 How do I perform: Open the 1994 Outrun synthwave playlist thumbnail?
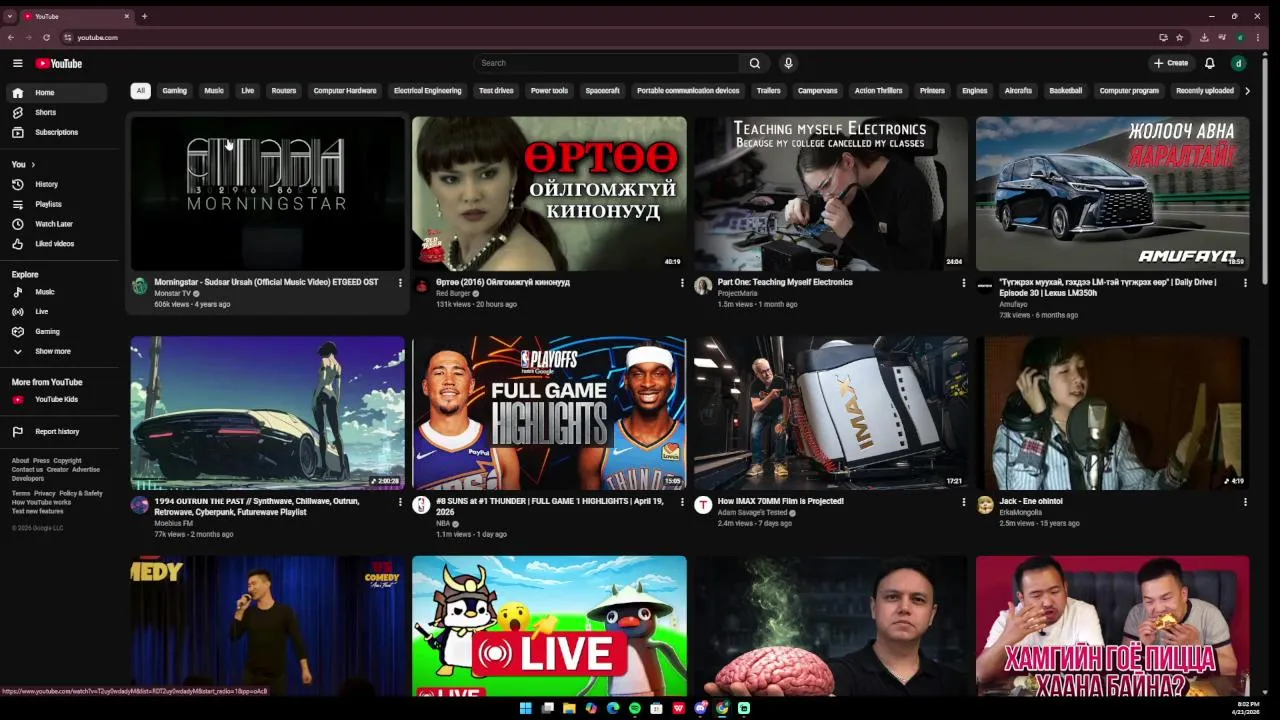[268, 413]
